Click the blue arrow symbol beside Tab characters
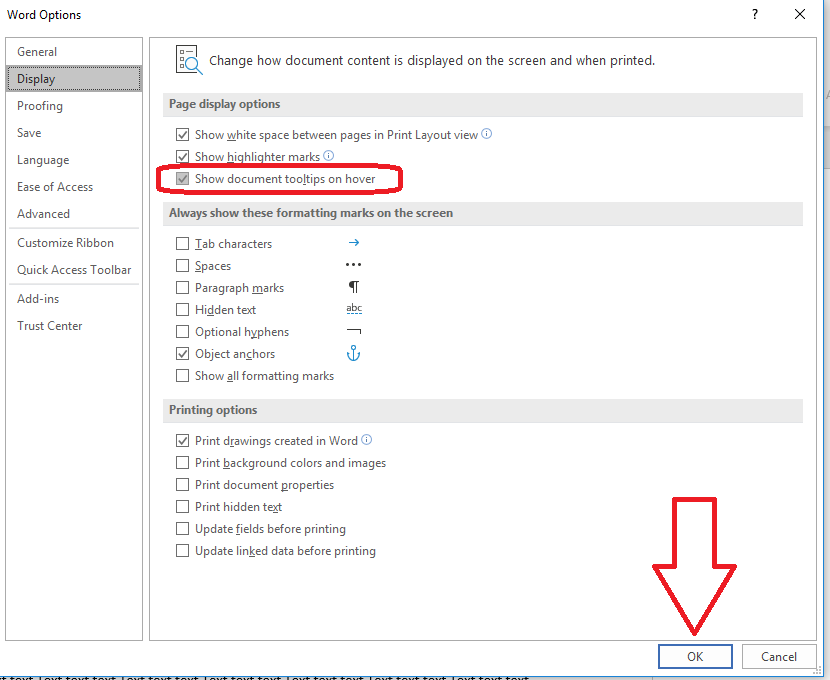830x680 pixels. click(353, 243)
